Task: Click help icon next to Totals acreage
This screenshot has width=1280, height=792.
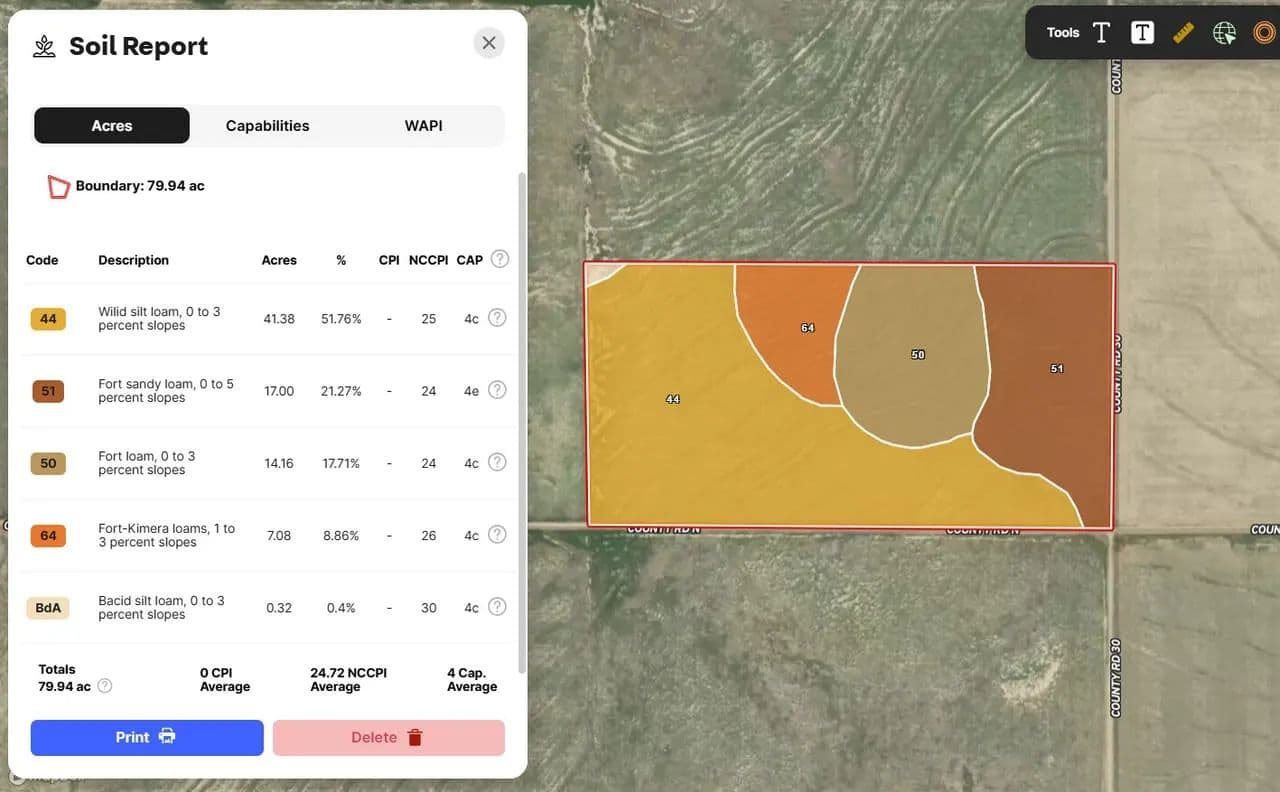Action: tap(105, 686)
